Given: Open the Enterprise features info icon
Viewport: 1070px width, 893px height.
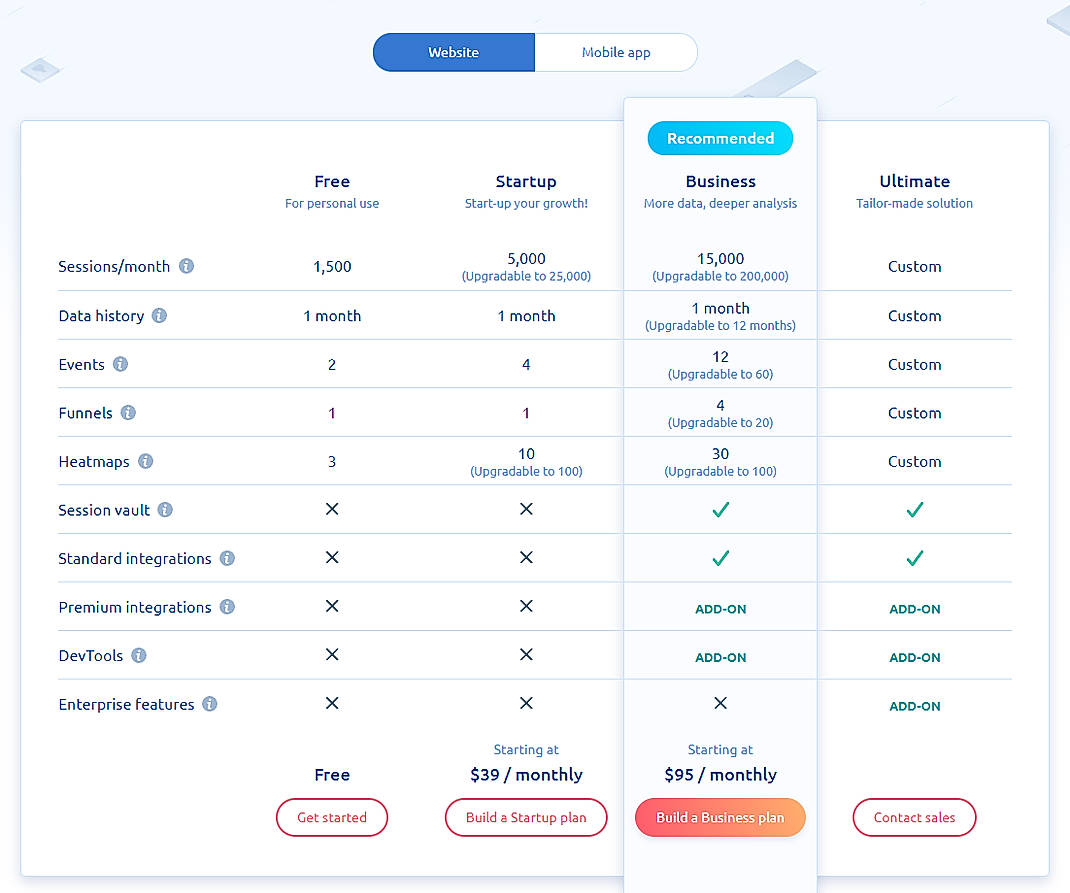Looking at the screenshot, I should (x=209, y=704).
